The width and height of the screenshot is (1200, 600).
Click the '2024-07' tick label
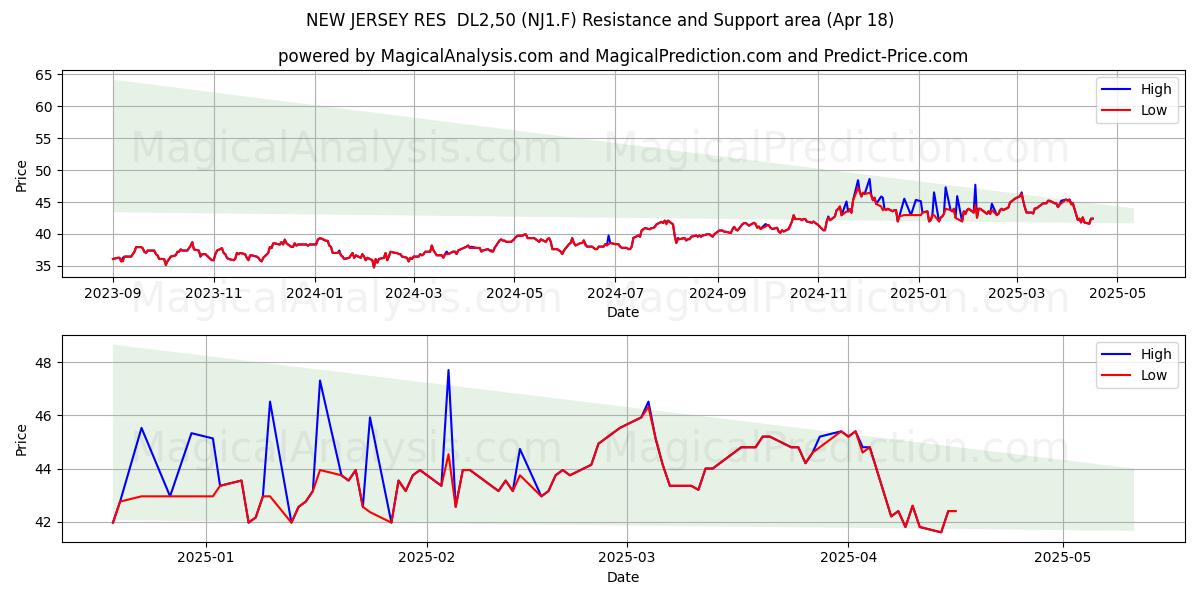pyautogui.click(x=616, y=293)
